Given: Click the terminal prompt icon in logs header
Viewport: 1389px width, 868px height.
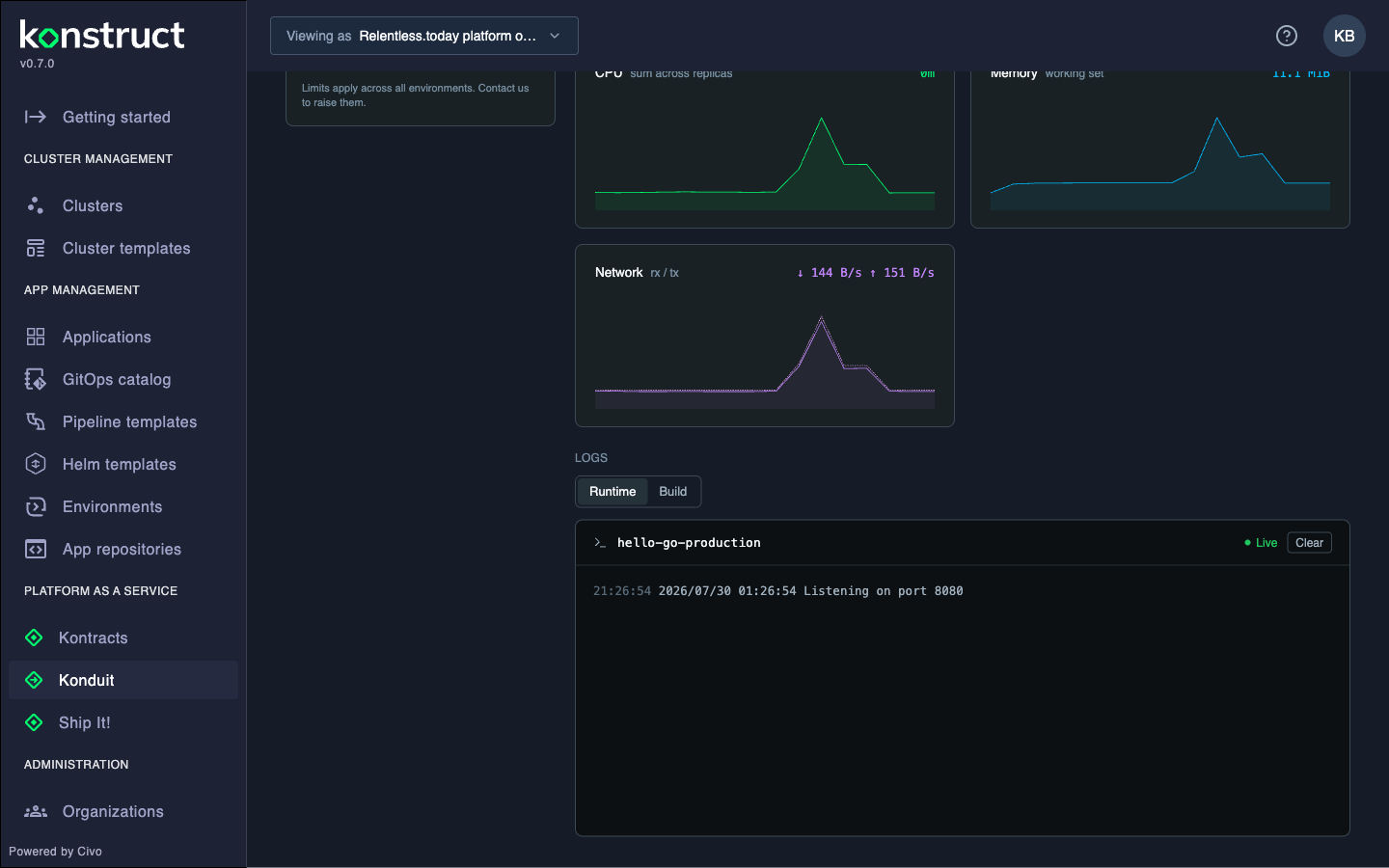Looking at the screenshot, I should 600,543.
